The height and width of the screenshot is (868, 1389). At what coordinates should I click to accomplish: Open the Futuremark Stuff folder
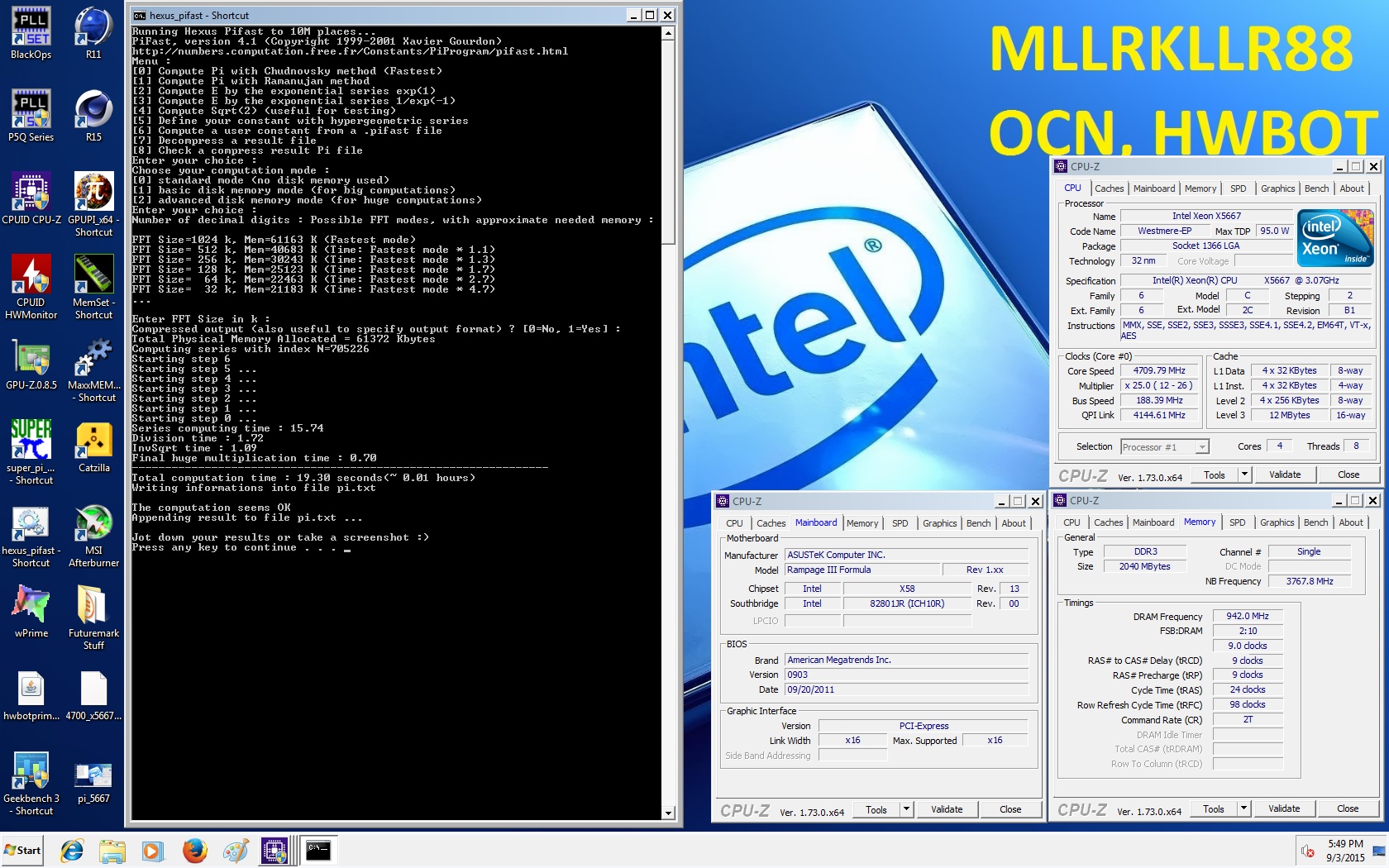(x=93, y=618)
